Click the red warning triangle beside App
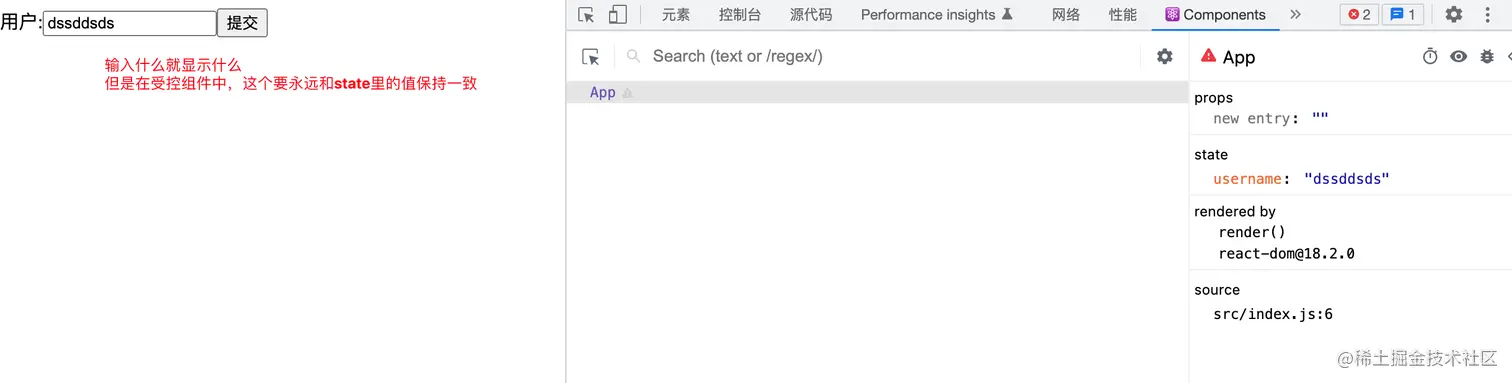Image resolution: width=1512 pixels, height=383 pixels. (x=1208, y=56)
